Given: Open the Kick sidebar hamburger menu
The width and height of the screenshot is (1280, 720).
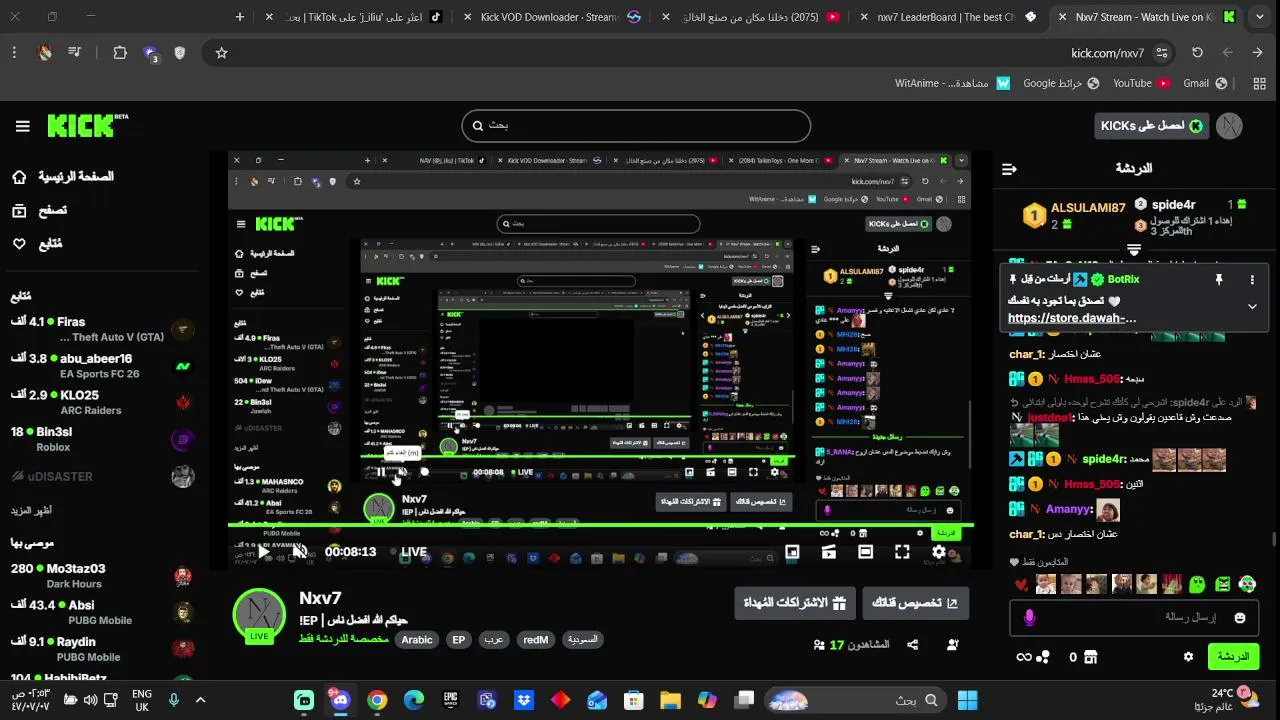Looking at the screenshot, I should pos(22,126).
